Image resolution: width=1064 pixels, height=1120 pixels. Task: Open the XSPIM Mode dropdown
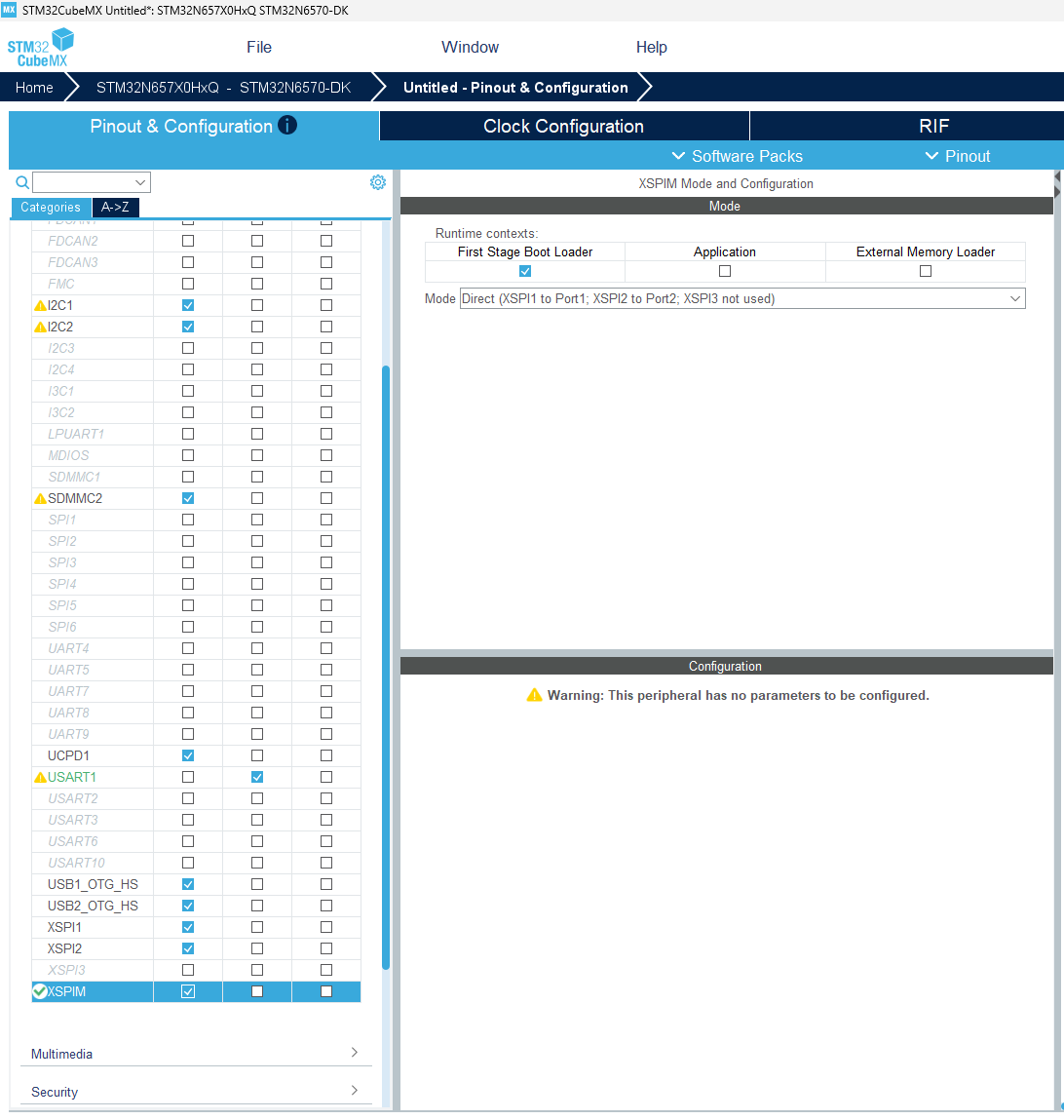point(742,298)
